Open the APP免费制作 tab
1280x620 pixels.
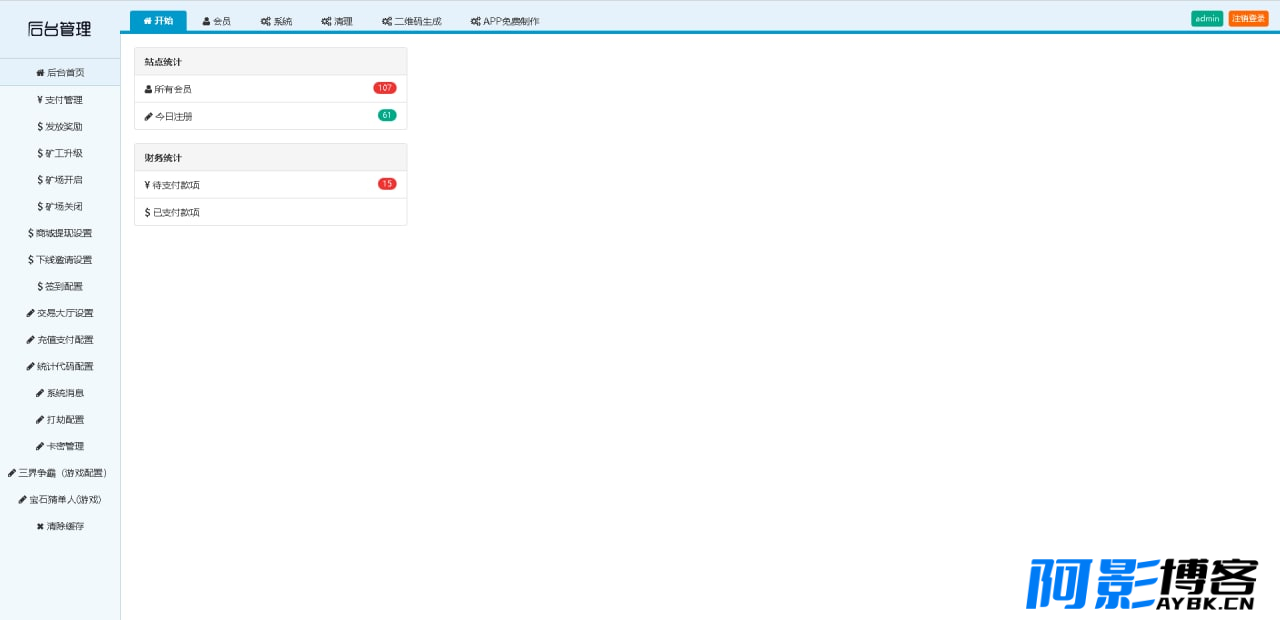[505, 21]
